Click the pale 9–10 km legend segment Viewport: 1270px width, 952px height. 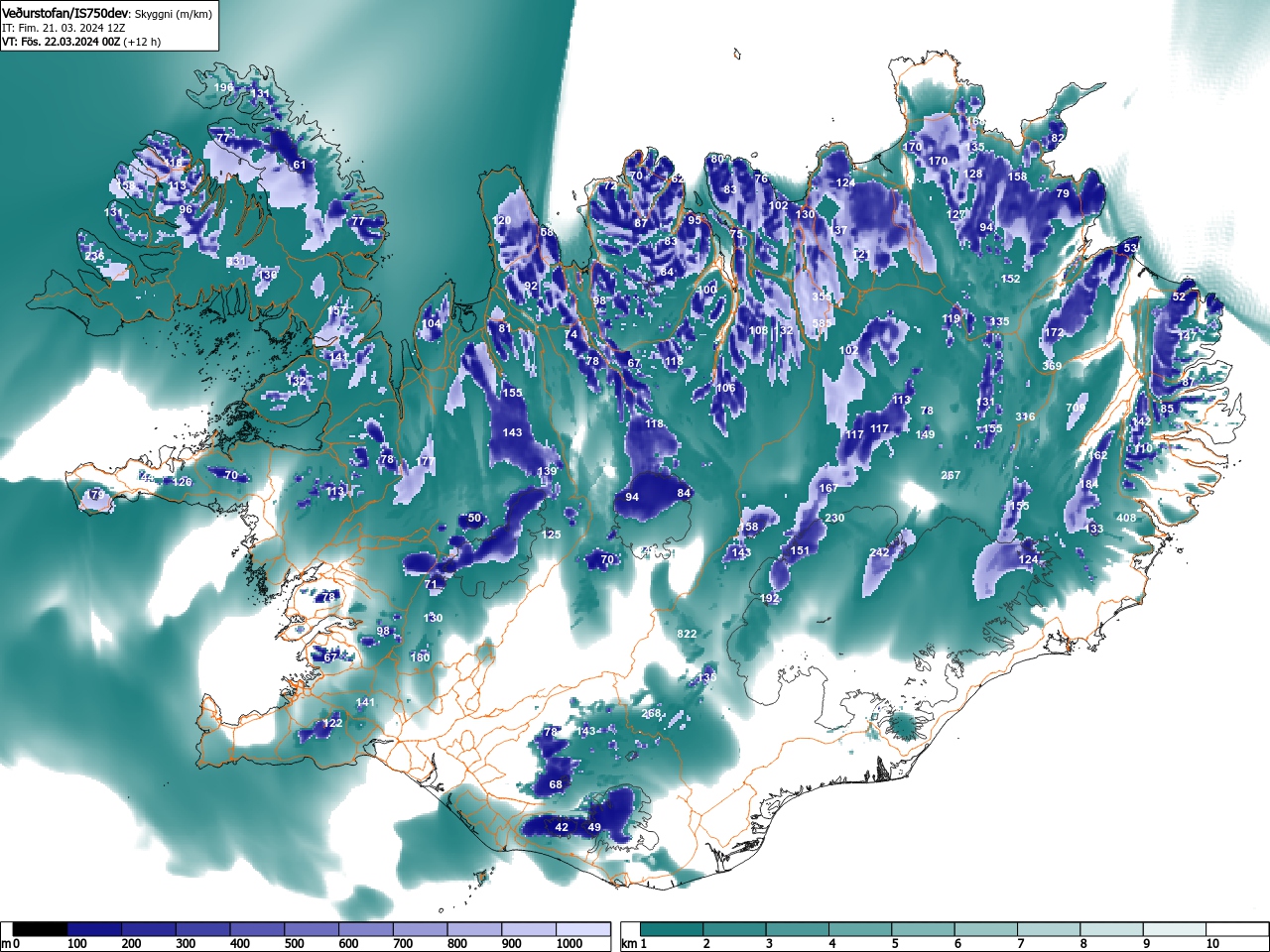pyautogui.click(x=1176, y=929)
